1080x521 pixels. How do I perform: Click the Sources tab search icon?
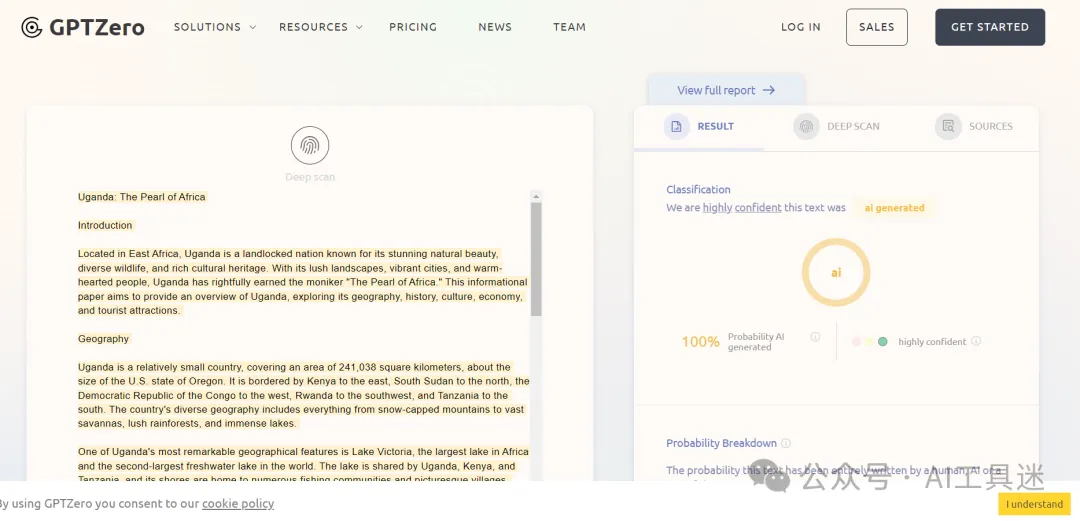pos(947,127)
